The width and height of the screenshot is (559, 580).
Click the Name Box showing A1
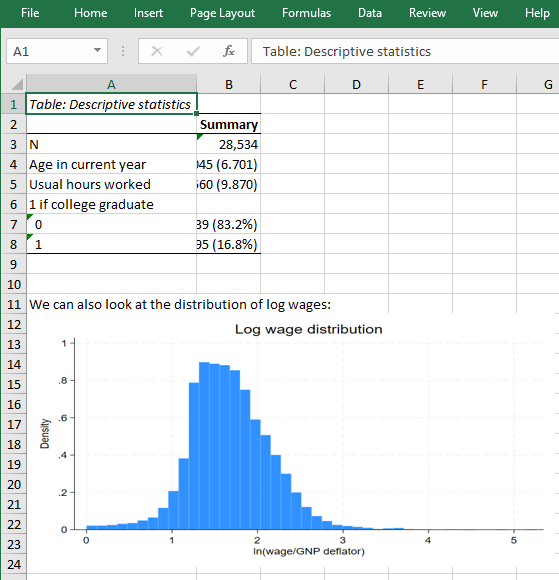pos(57,51)
